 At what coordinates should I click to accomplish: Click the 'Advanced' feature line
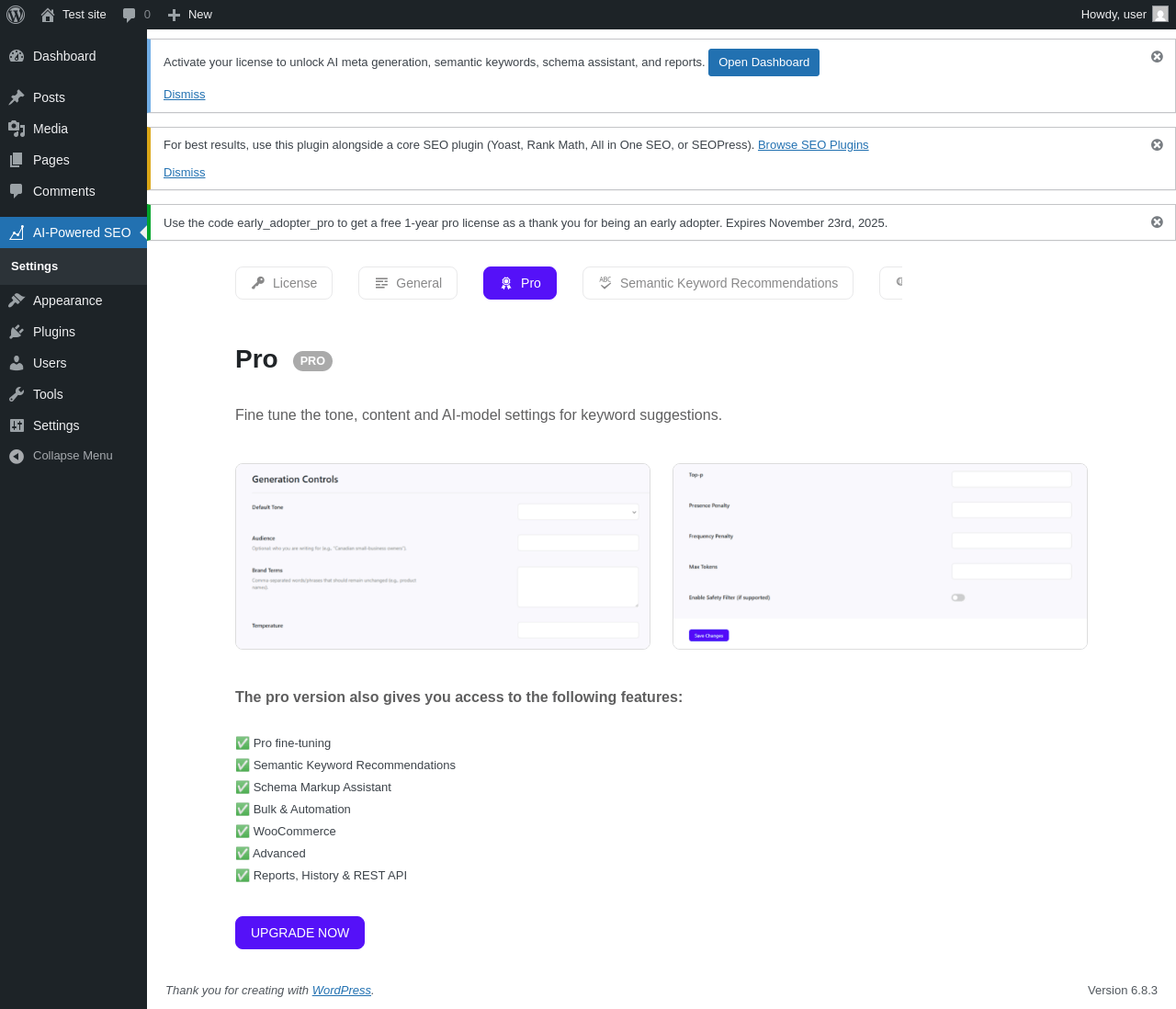pyautogui.click(x=270, y=854)
